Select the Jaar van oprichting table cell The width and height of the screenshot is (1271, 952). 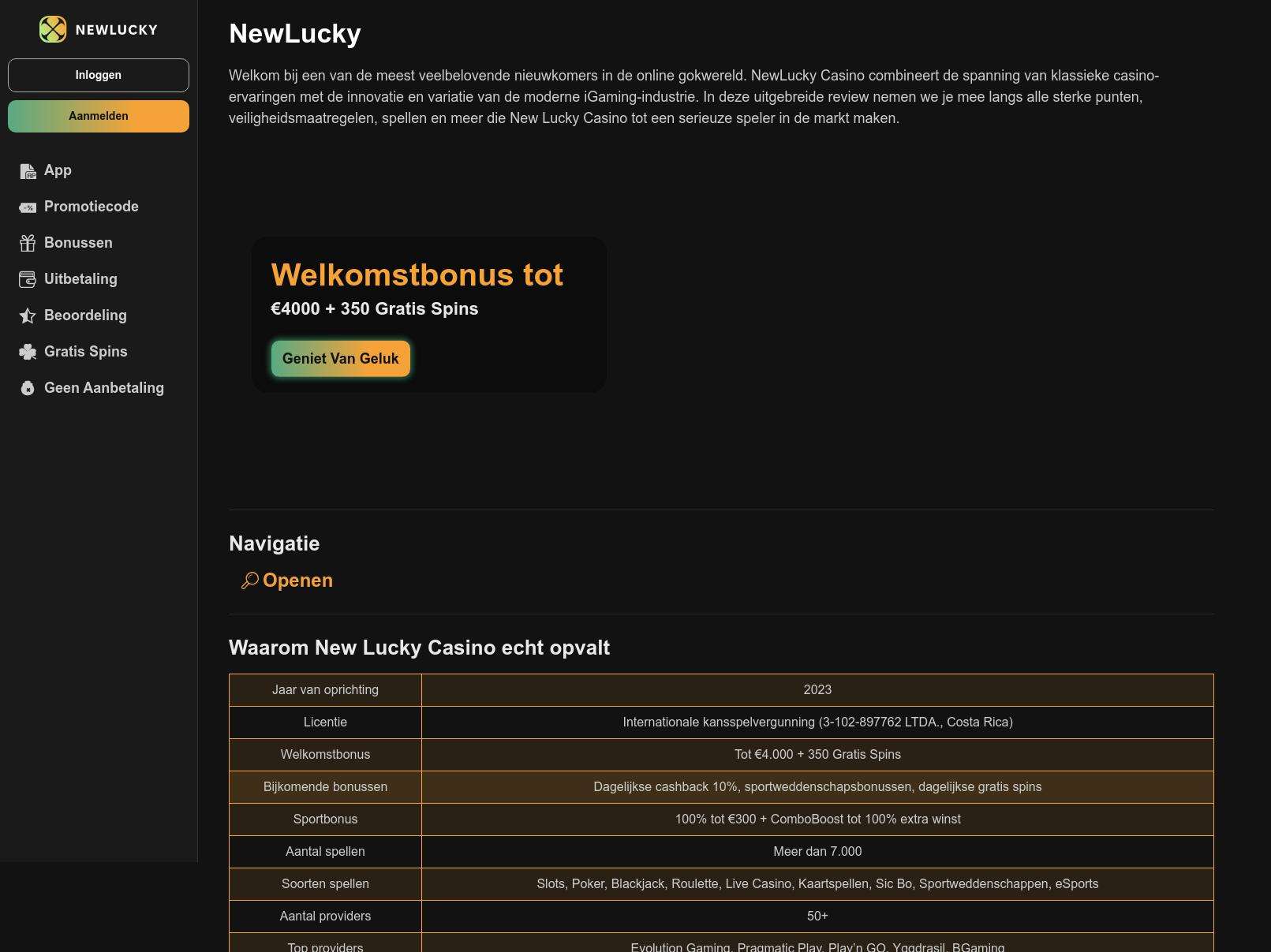(326, 690)
